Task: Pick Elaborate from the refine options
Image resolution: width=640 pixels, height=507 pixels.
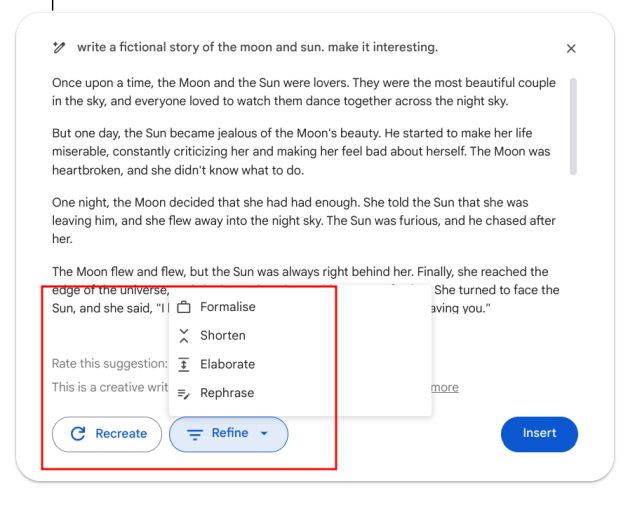Action: tap(227, 365)
